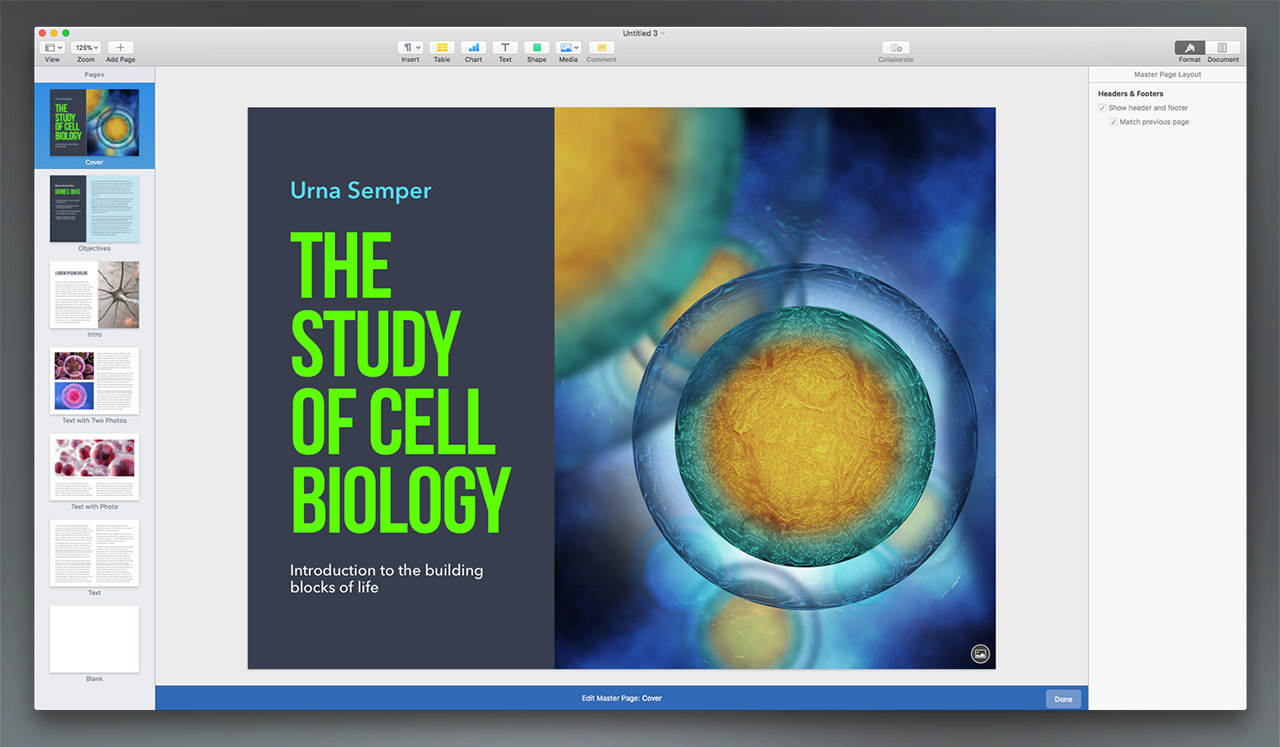The image size is (1280, 747).
Task: Switch to the Document inspector tab
Action: tap(1222, 48)
